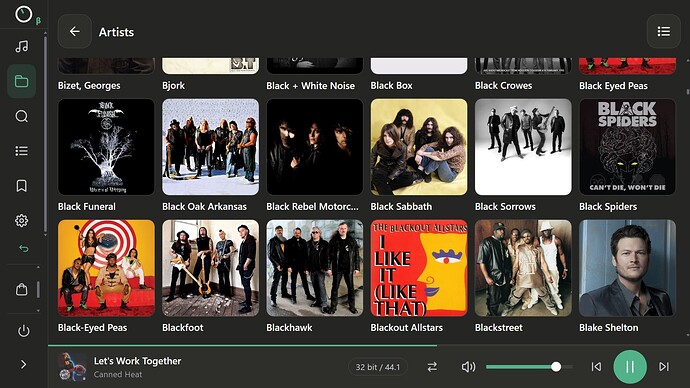Click the song progress bar
Screen dimensions: 690x388
point(369,346)
